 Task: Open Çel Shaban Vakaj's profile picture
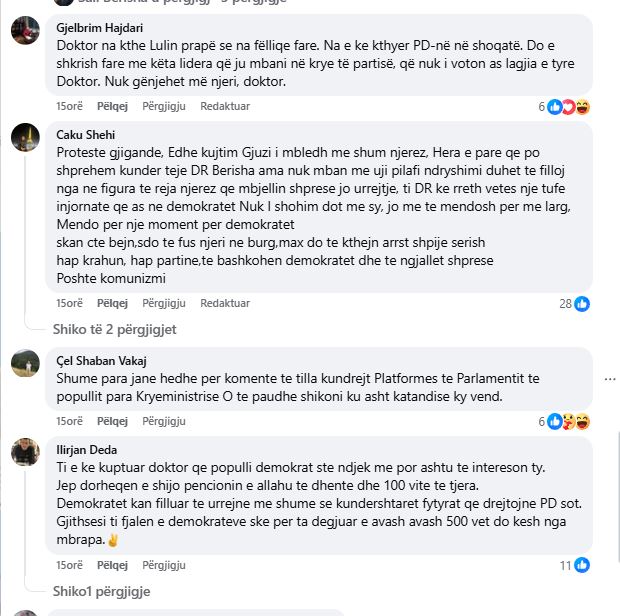tap(25, 363)
